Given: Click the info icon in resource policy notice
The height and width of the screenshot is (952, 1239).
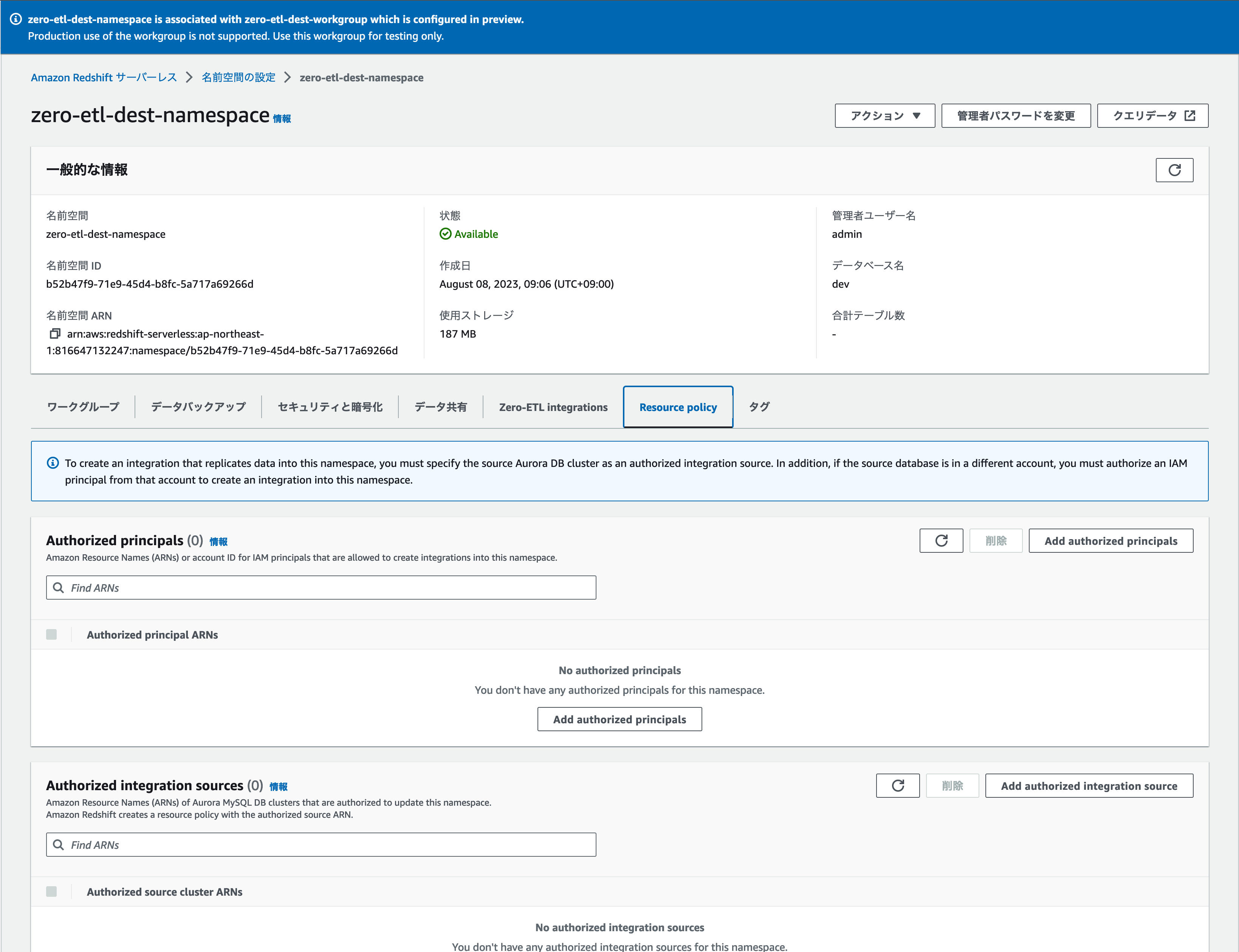Looking at the screenshot, I should pos(53,463).
